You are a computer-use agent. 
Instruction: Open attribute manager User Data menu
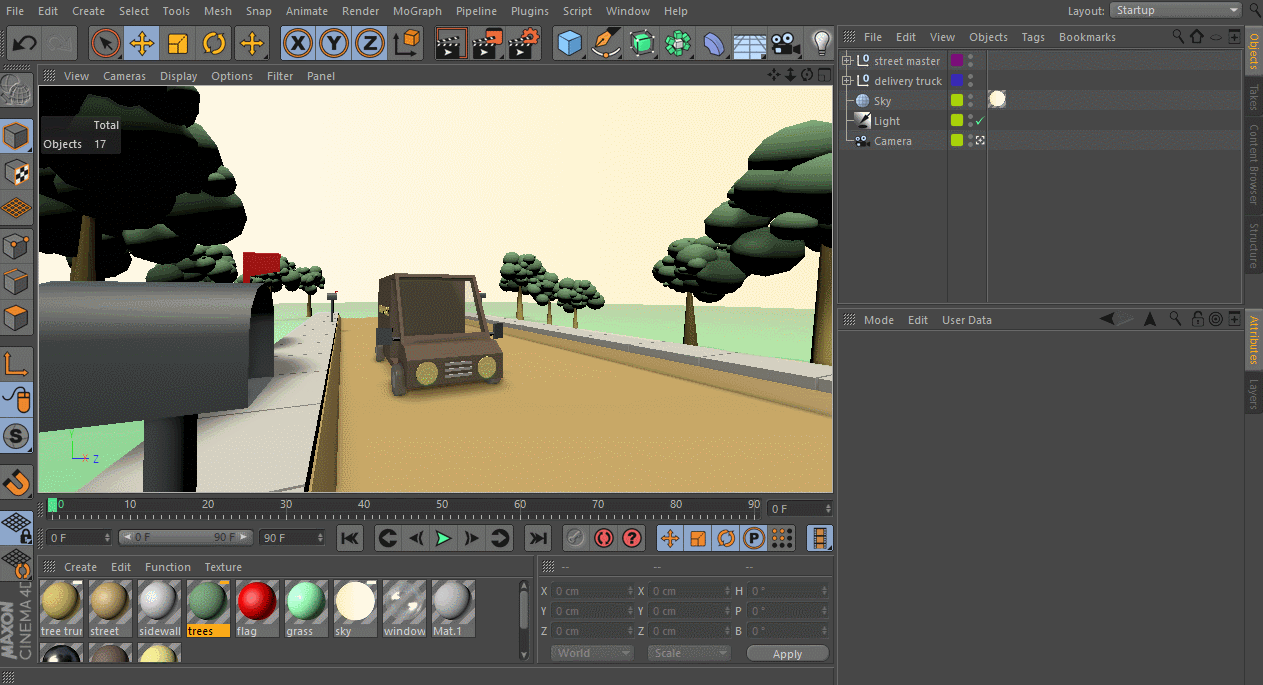pyautogui.click(x=967, y=320)
